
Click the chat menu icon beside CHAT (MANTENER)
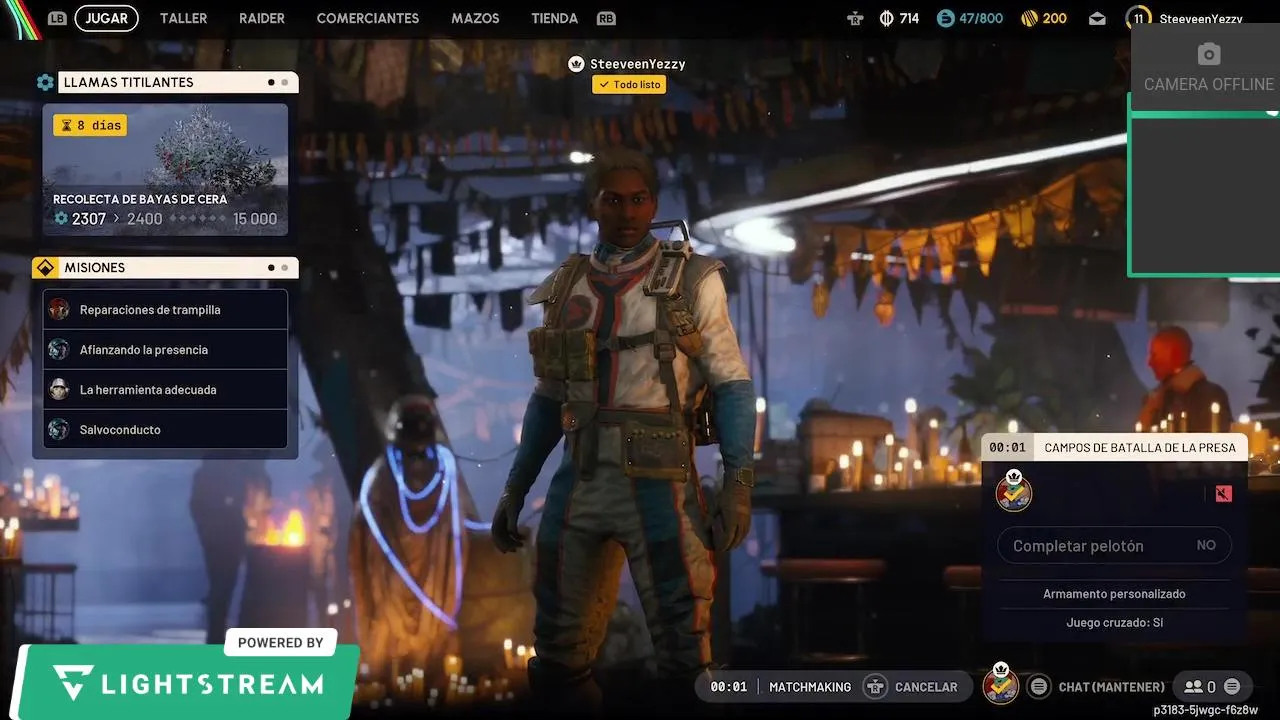coord(1039,687)
